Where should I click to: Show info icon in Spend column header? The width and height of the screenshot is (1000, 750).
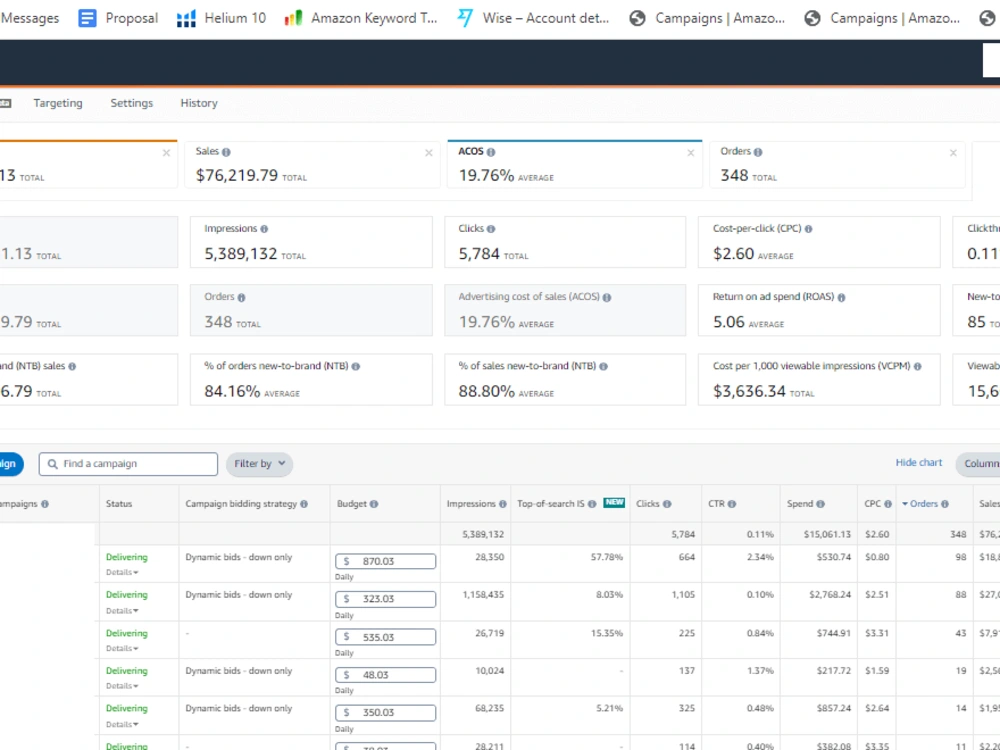point(821,504)
